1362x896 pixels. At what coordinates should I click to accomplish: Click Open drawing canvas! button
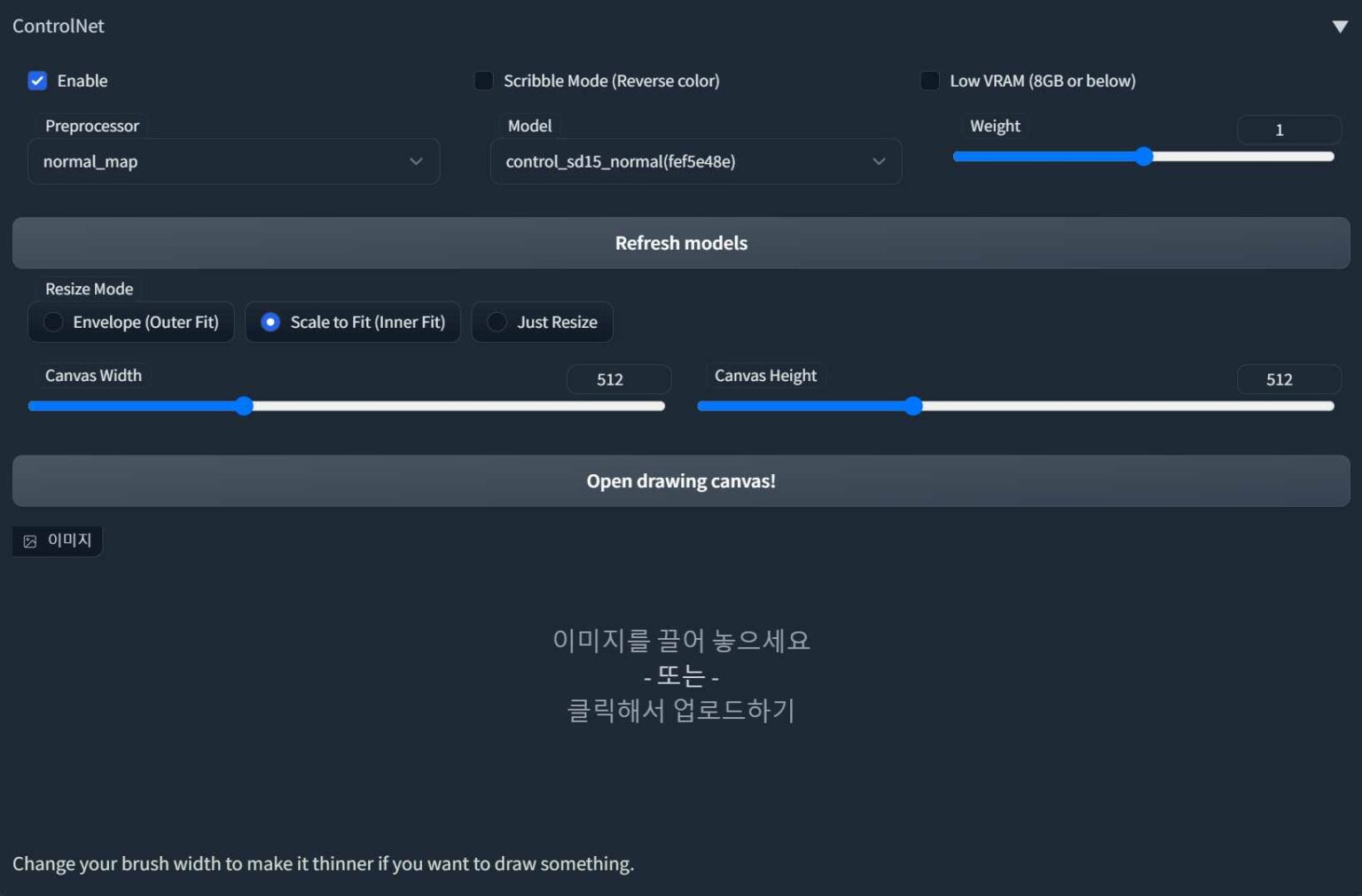(x=681, y=481)
